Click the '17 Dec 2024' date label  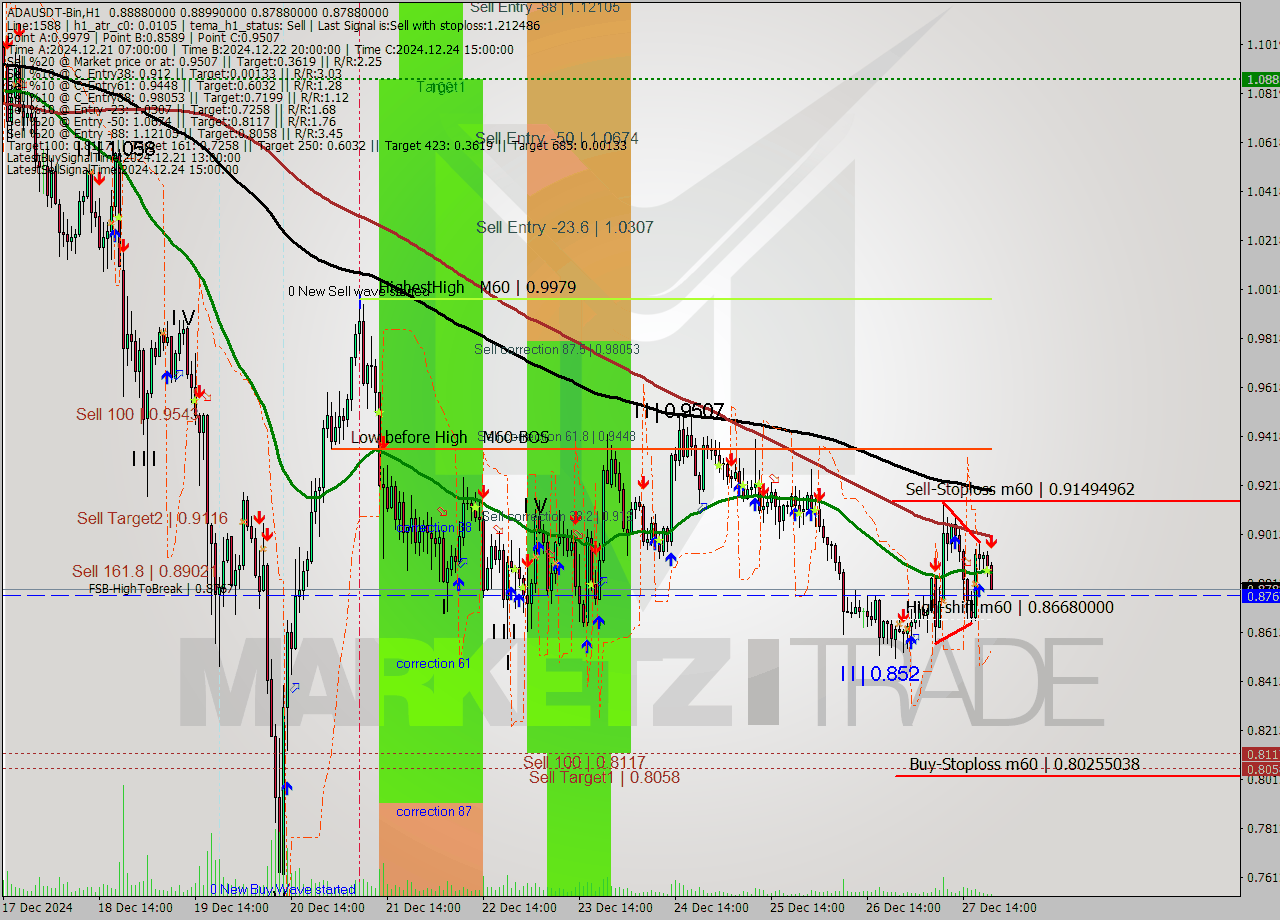[38, 908]
